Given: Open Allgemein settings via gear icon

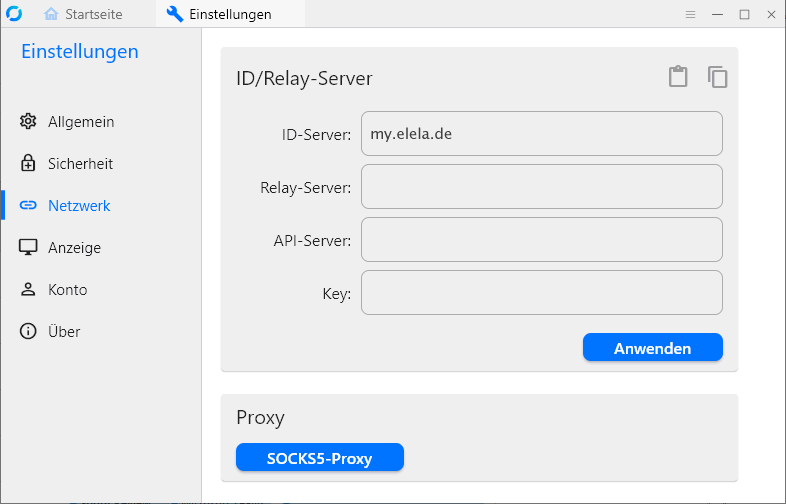Looking at the screenshot, I should pyautogui.click(x=28, y=122).
